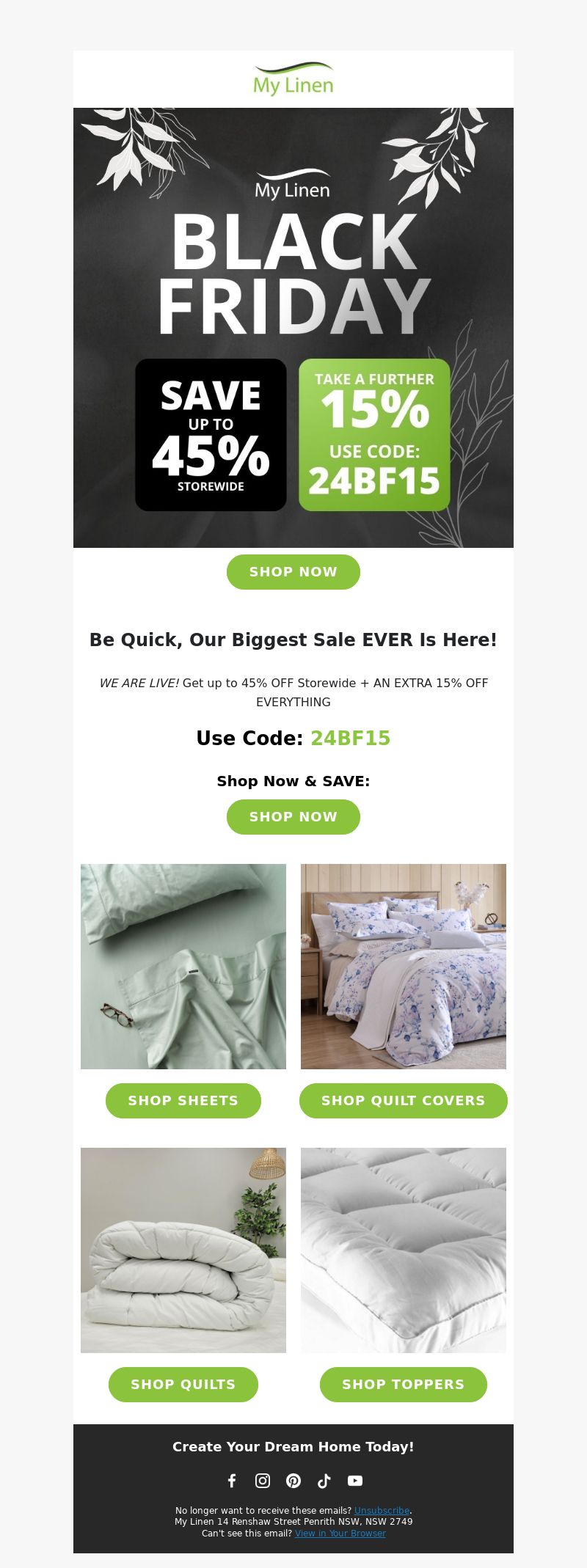Click the green 24BF15 promo code text
The width and height of the screenshot is (587, 1568).
tap(350, 739)
